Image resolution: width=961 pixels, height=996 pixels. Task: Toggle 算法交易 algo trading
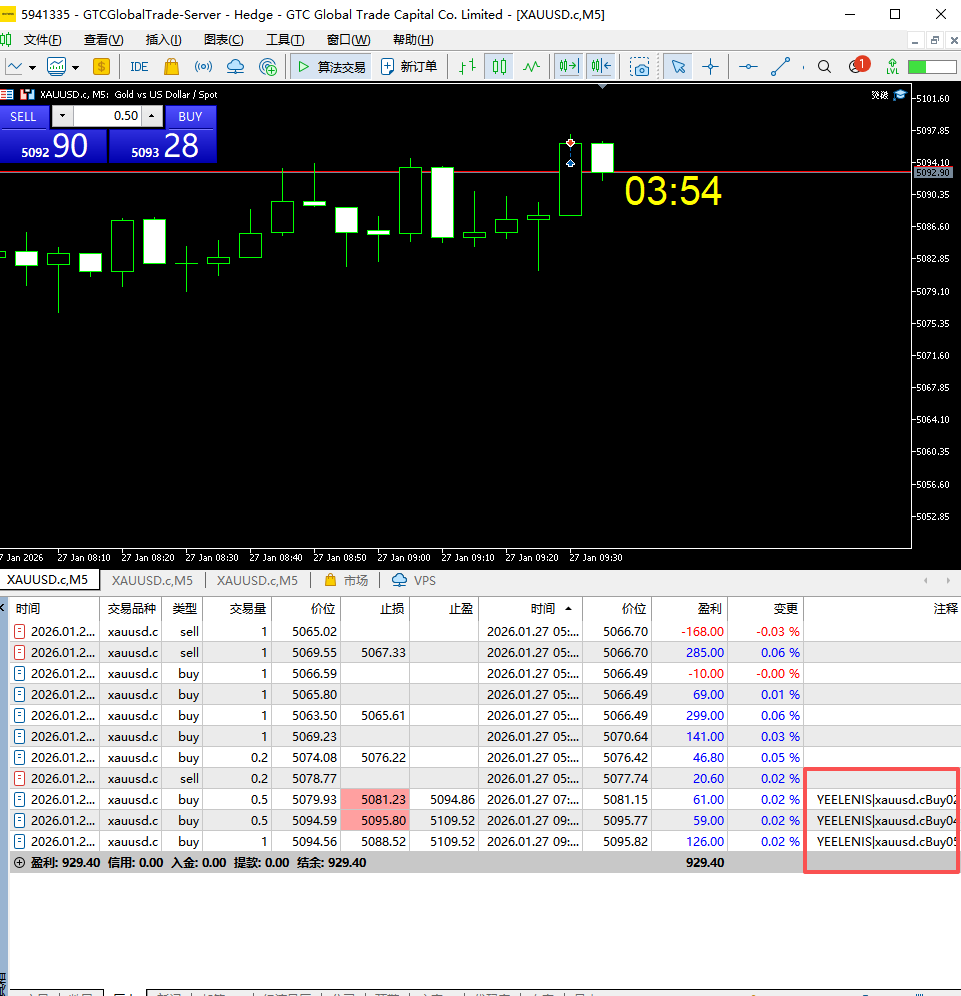(331, 67)
